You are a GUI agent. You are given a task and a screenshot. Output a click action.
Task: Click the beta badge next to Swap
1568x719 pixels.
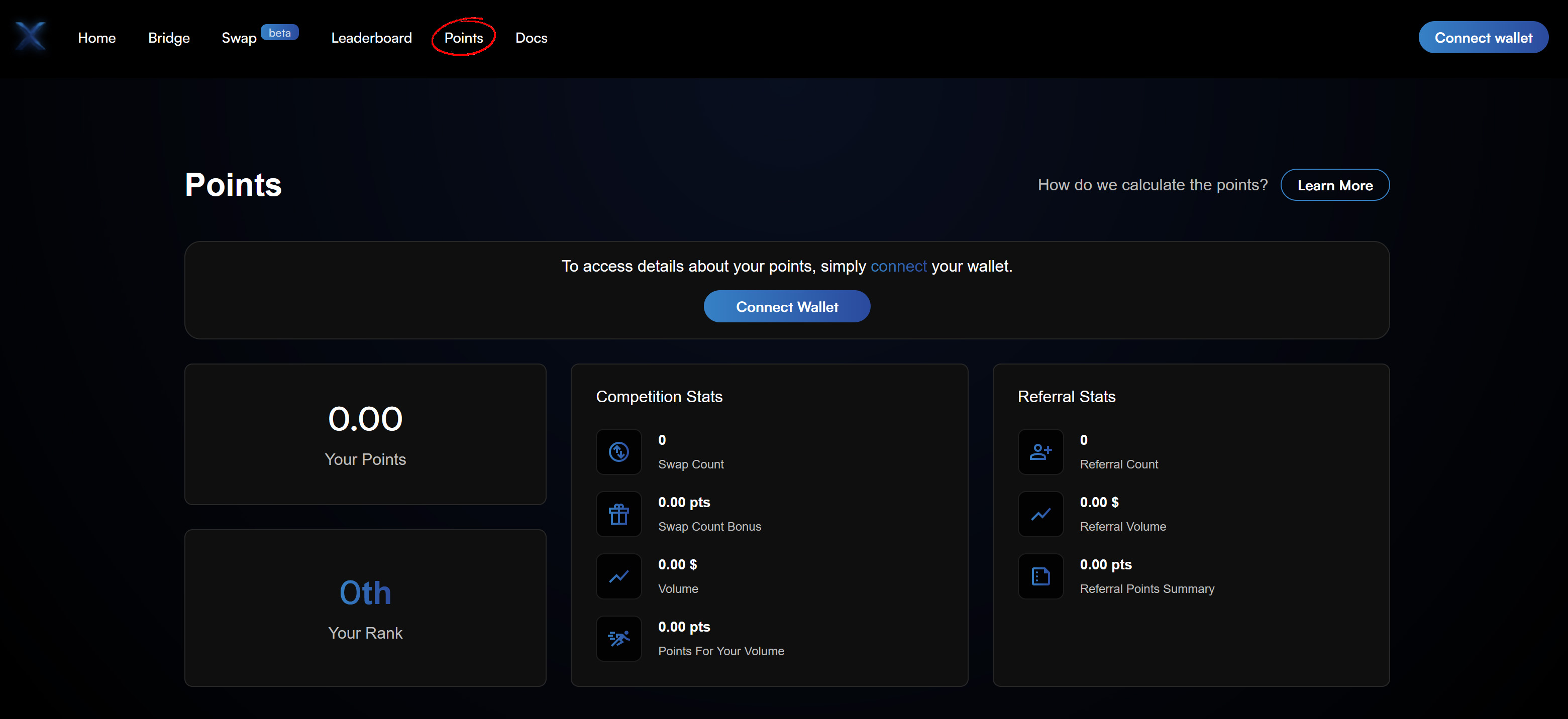279,33
